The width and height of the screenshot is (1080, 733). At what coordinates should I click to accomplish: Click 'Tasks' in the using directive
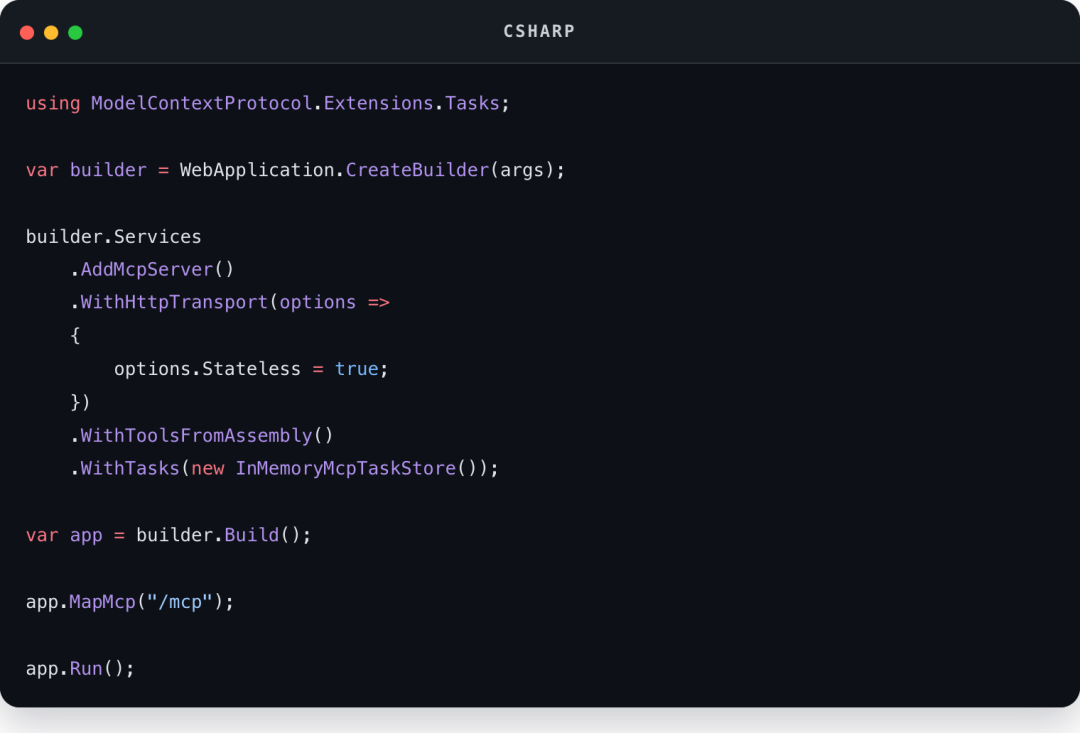point(472,103)
